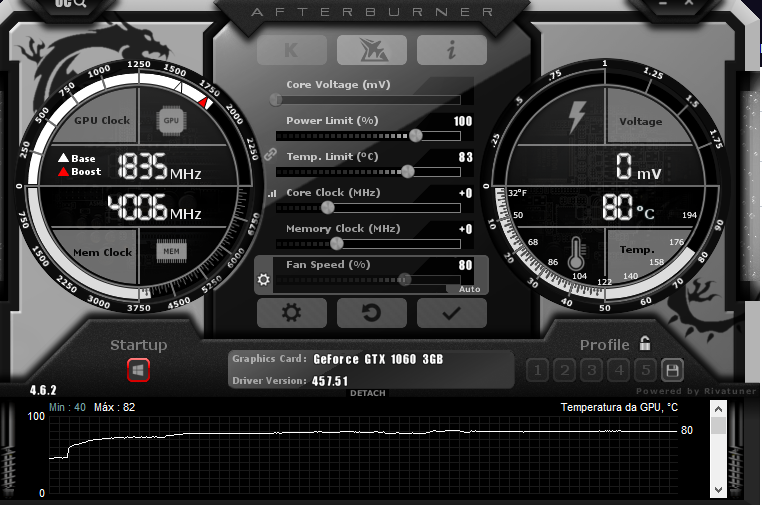Select profile slot 3
Image resolution: width=762 pixels, height=505 pixels.
pyautogui.click(x=591, y=371)
